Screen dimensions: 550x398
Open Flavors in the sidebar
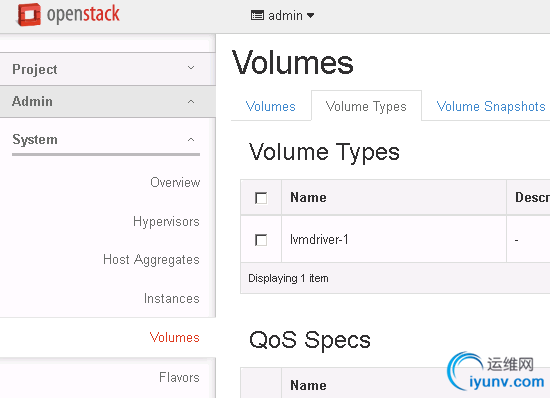(x=179, y=377)
